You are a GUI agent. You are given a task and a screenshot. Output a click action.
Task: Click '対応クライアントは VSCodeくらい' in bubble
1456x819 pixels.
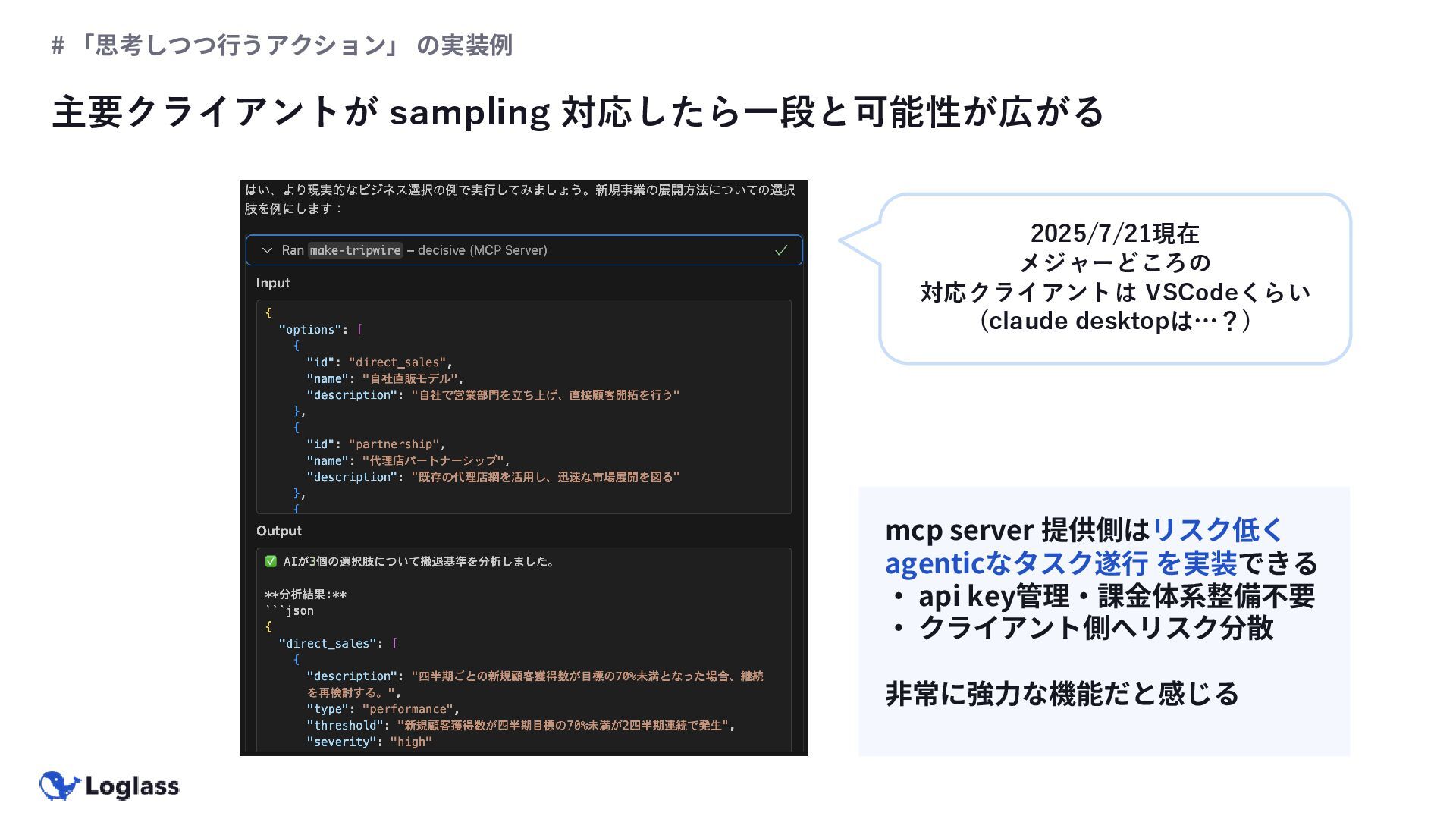coord(1115,292)
